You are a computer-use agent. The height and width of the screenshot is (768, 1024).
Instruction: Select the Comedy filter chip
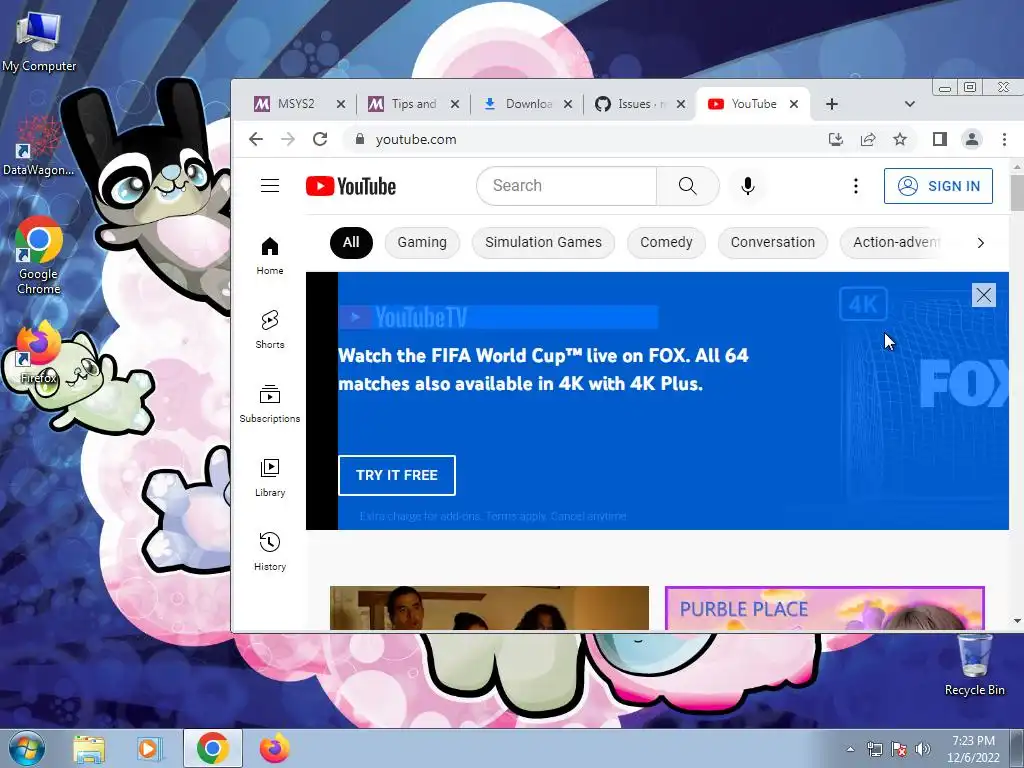tap(666, 242)
